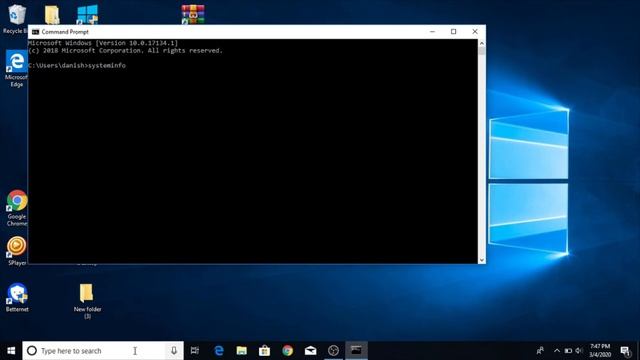The width and height of the screenshot is (640, 360).
Task: Open the clock showing 7:47 PM
Action: coord(600,351)
